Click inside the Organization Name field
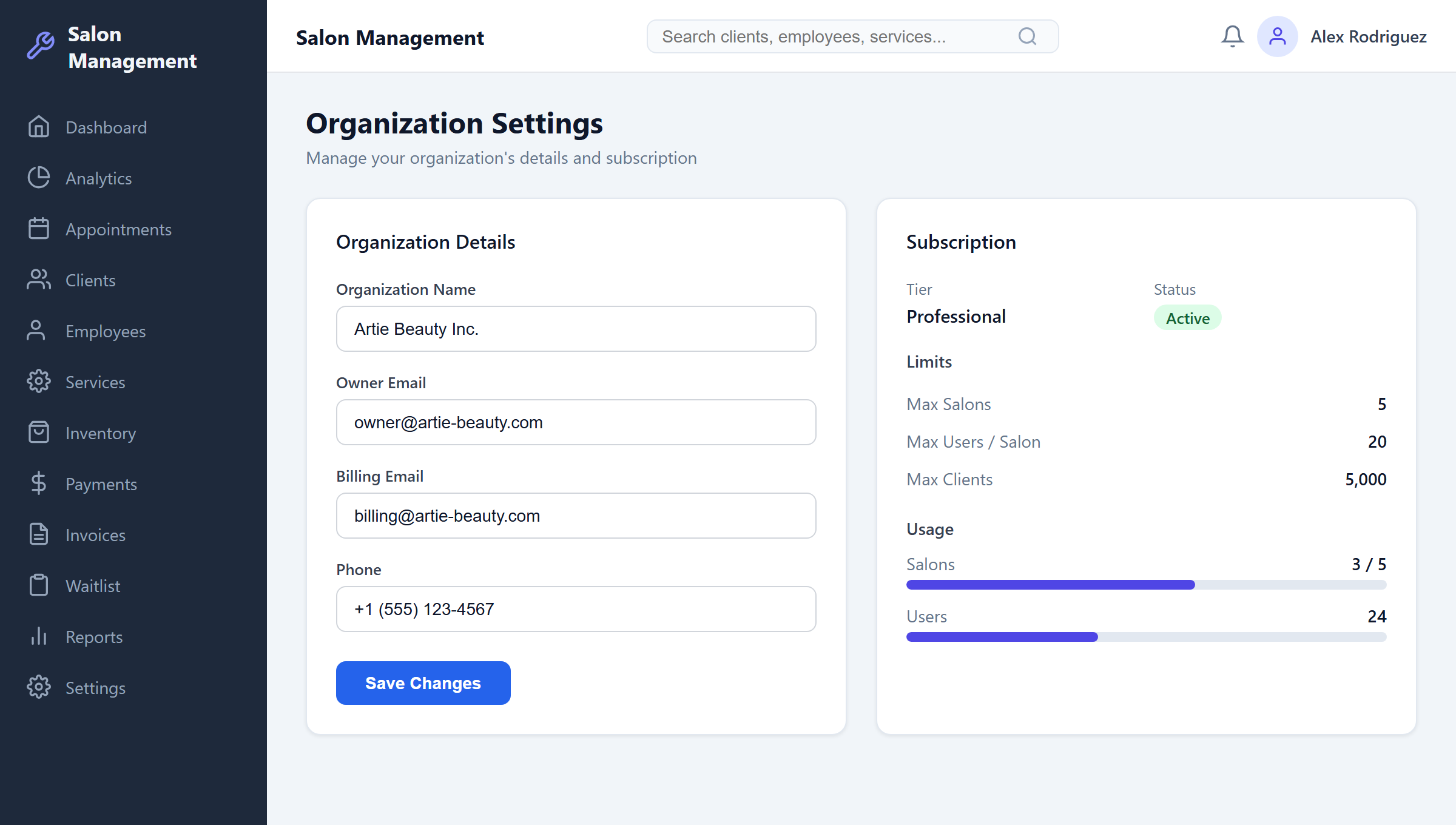The height and width of the screenshot is (825, 1456). click(x=575, y=329)
